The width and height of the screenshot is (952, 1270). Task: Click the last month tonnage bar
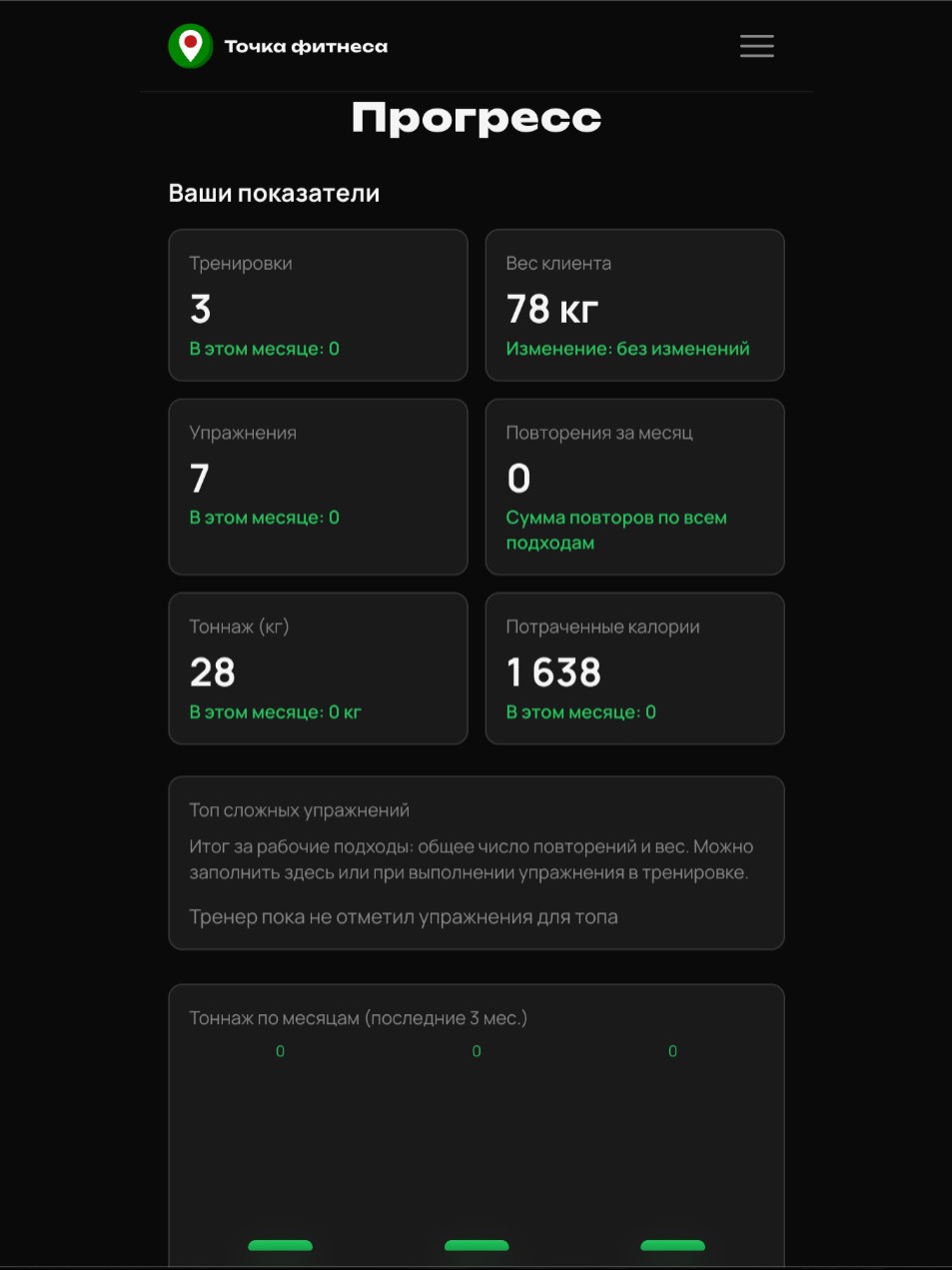point(672,1245)
